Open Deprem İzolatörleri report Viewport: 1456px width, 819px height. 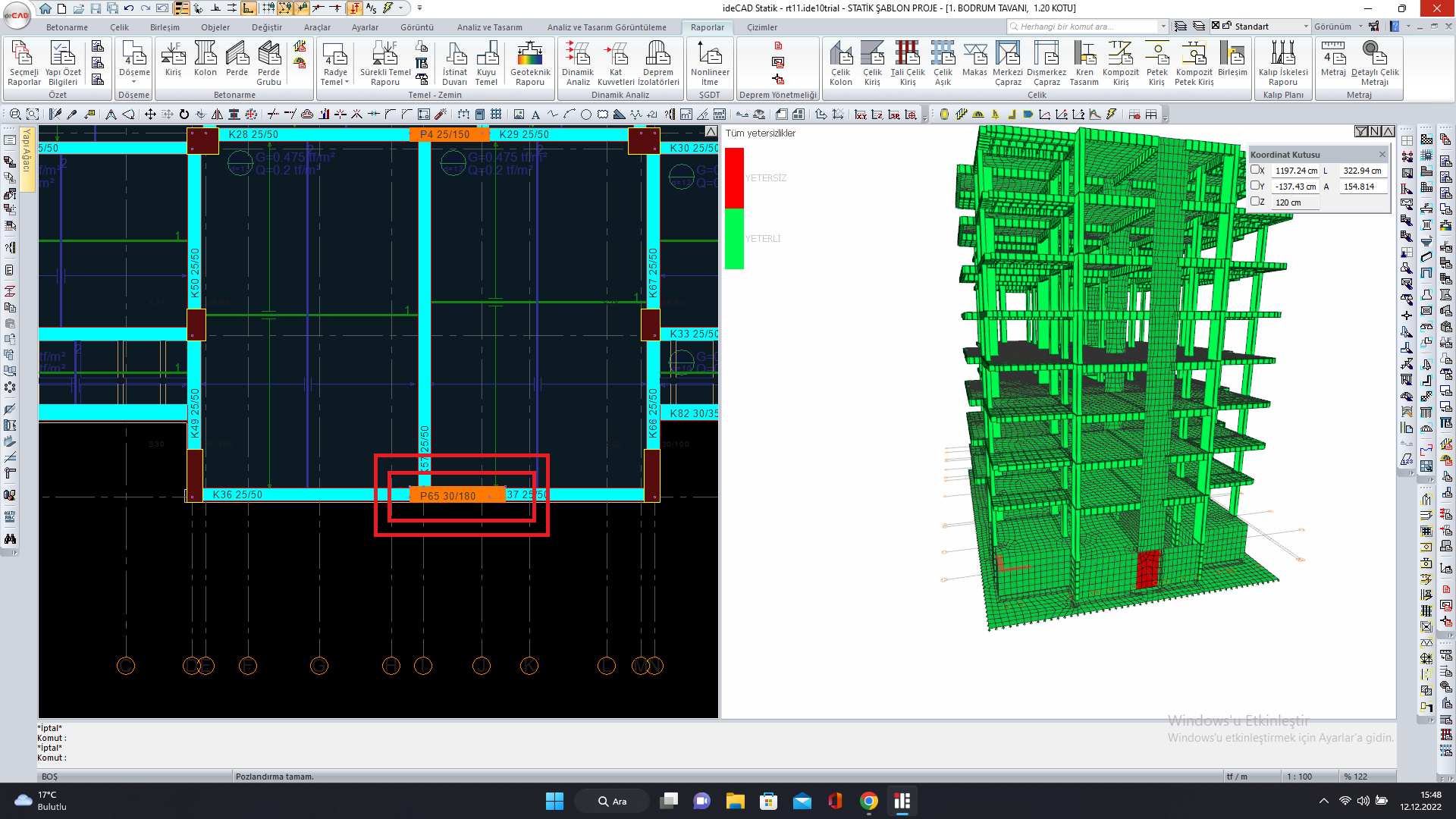pyautogui.click(x=658, y=64)
